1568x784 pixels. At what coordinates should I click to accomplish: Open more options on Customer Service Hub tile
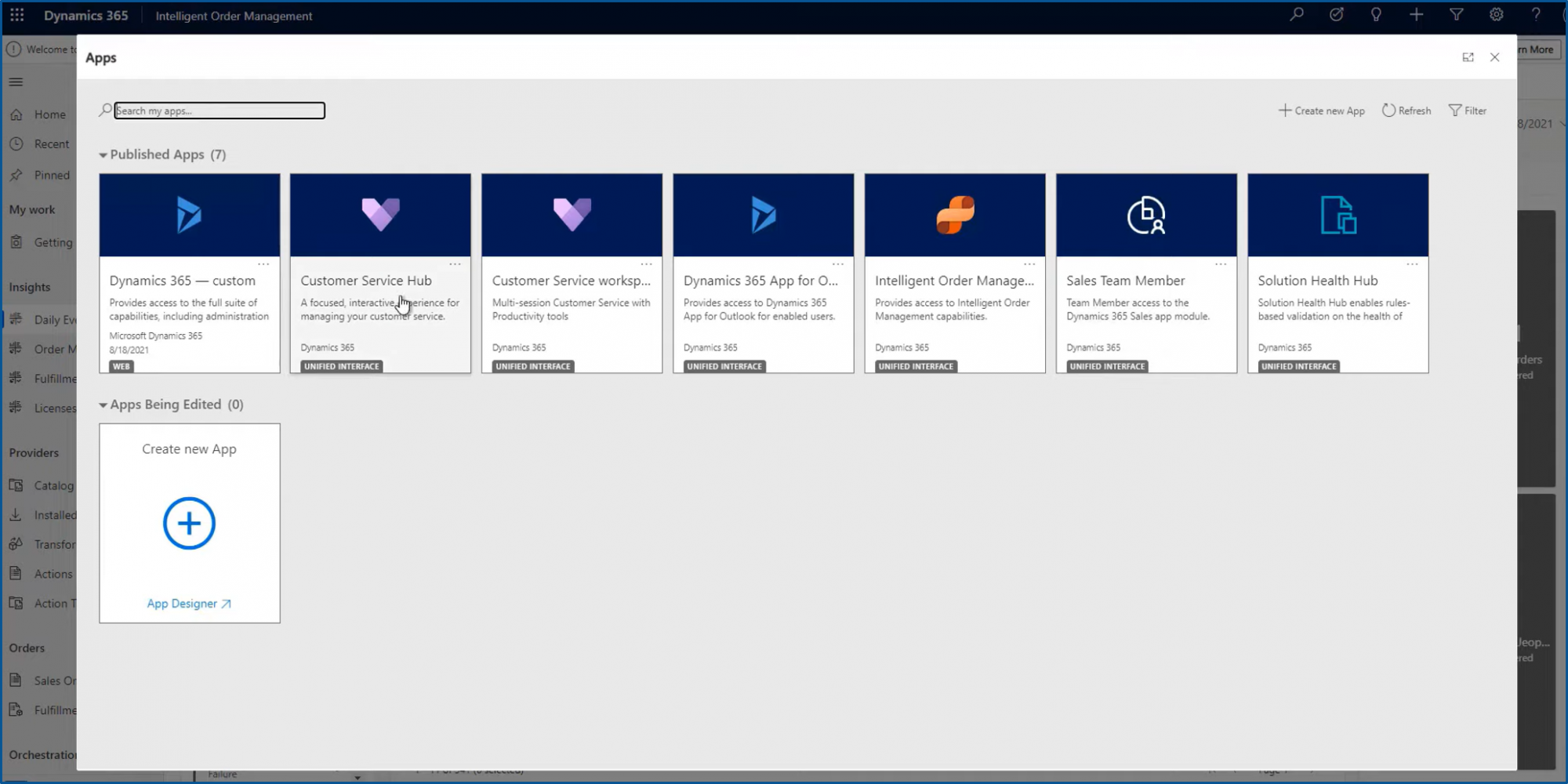(x=455, y=264)
